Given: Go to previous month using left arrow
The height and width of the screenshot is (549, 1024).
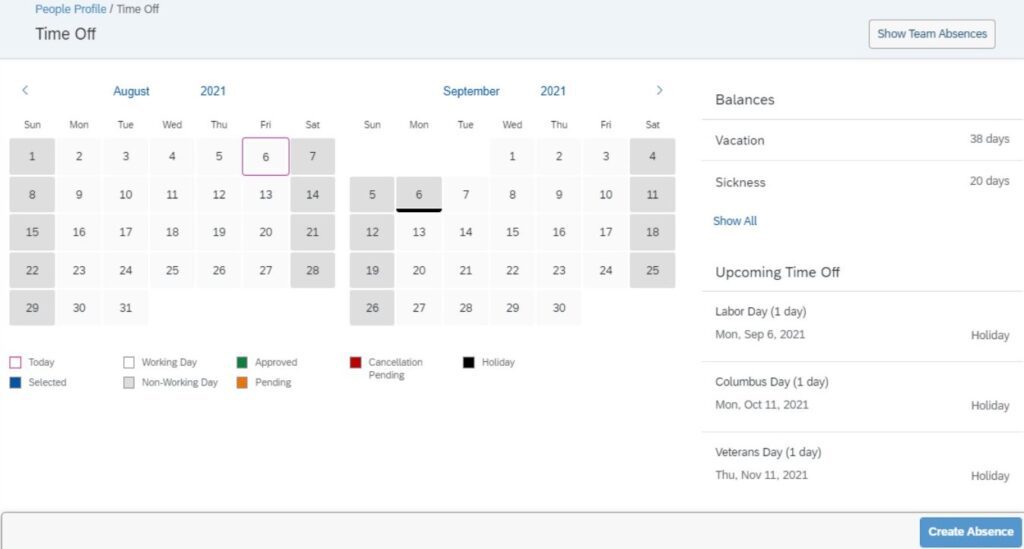Looking at the screenshot, I should [25, 90].
